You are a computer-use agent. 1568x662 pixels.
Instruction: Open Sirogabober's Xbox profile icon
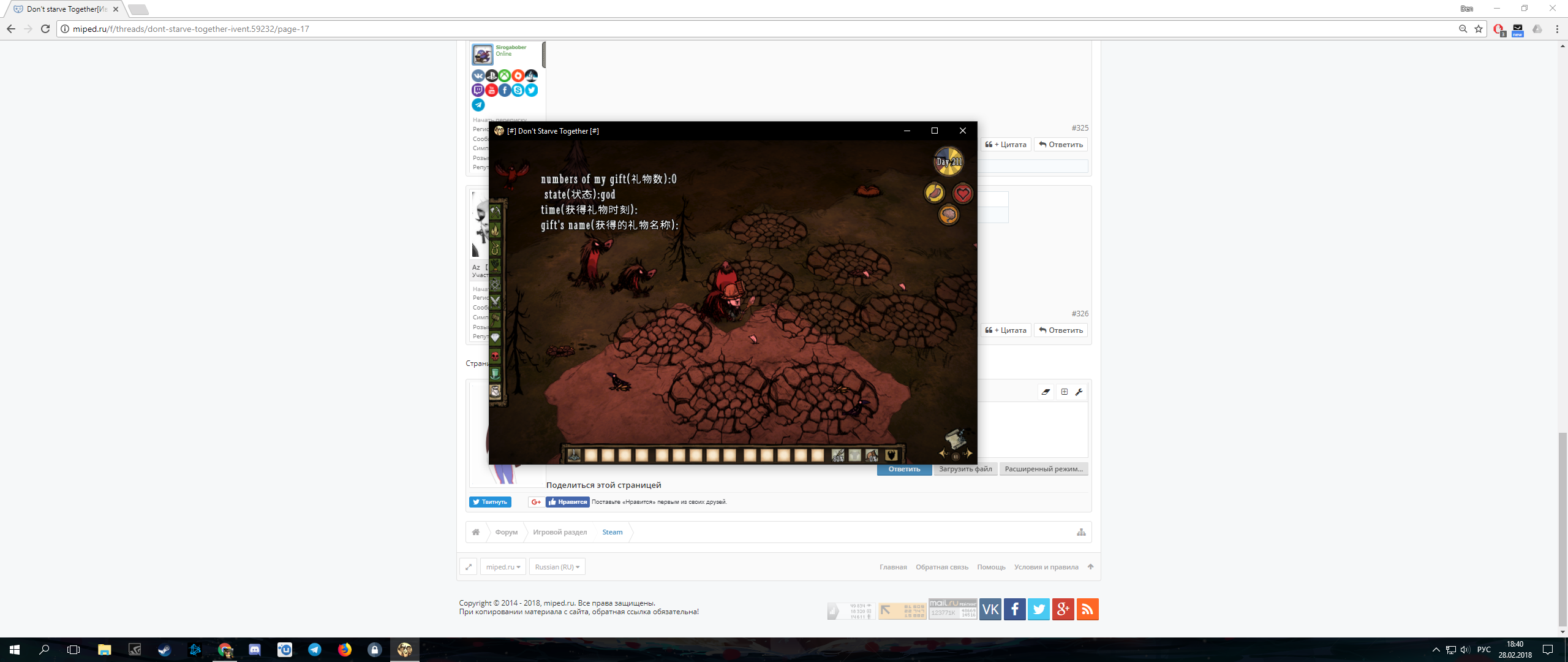click(505, 75)
